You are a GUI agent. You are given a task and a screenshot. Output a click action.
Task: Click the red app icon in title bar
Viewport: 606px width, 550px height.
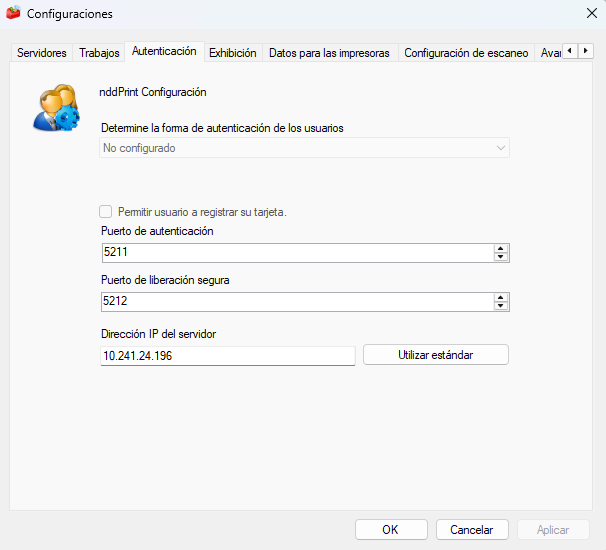tap(13, 13)
